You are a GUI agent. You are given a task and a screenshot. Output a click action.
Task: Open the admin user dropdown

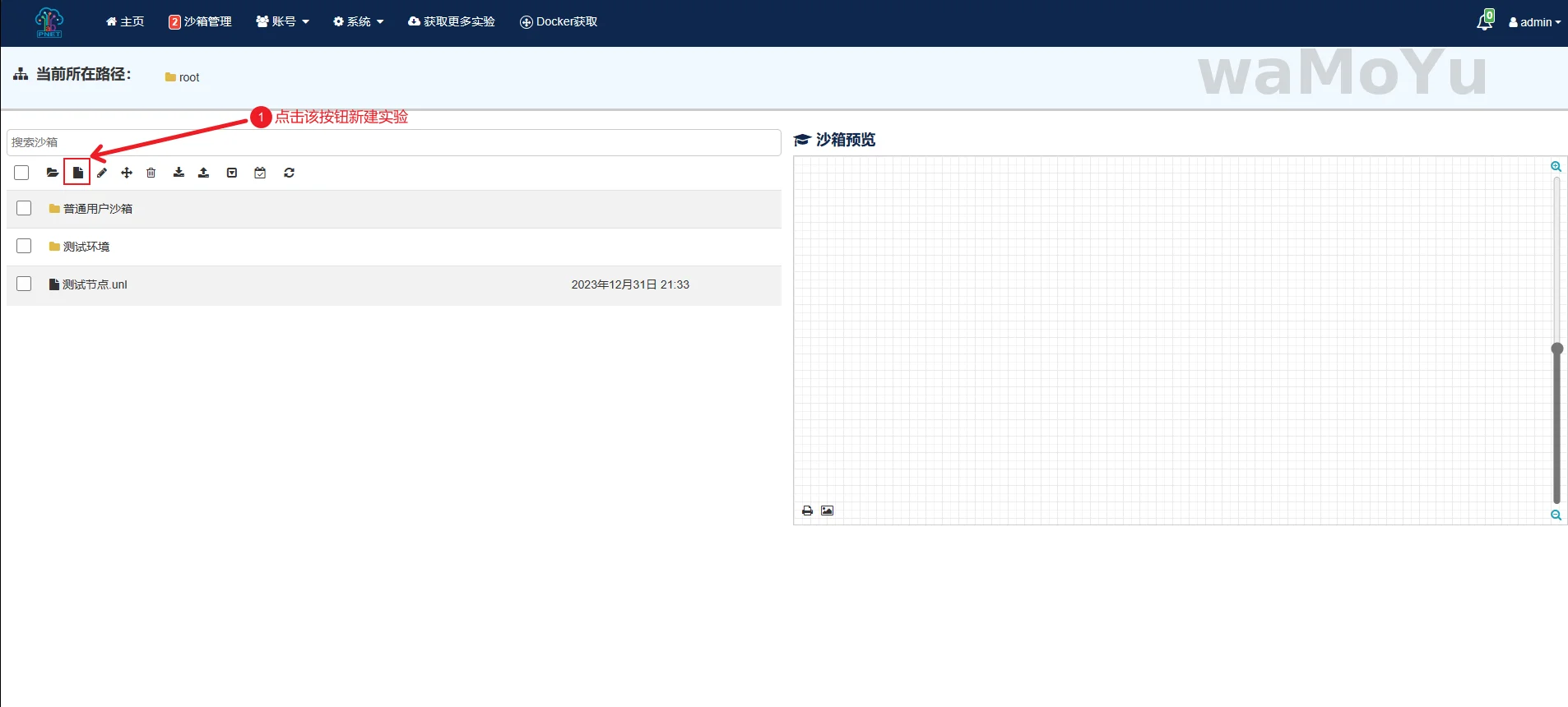coord(1534,22)
